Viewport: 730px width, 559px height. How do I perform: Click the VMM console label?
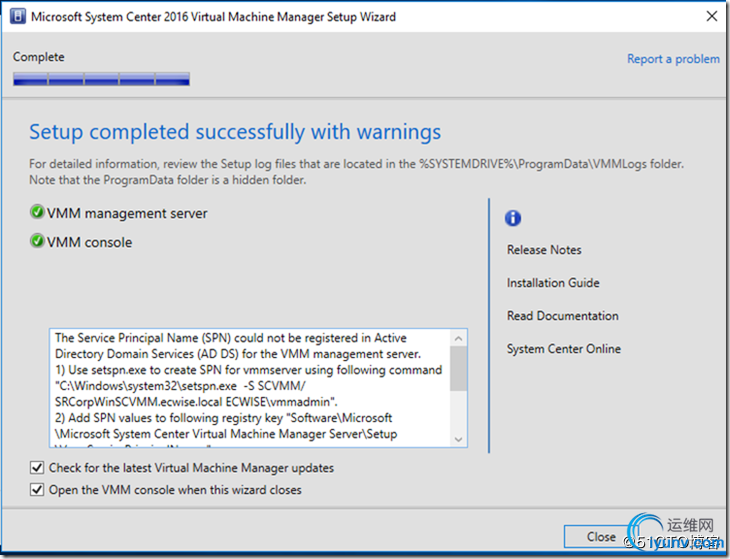click(x=89, y=242)
